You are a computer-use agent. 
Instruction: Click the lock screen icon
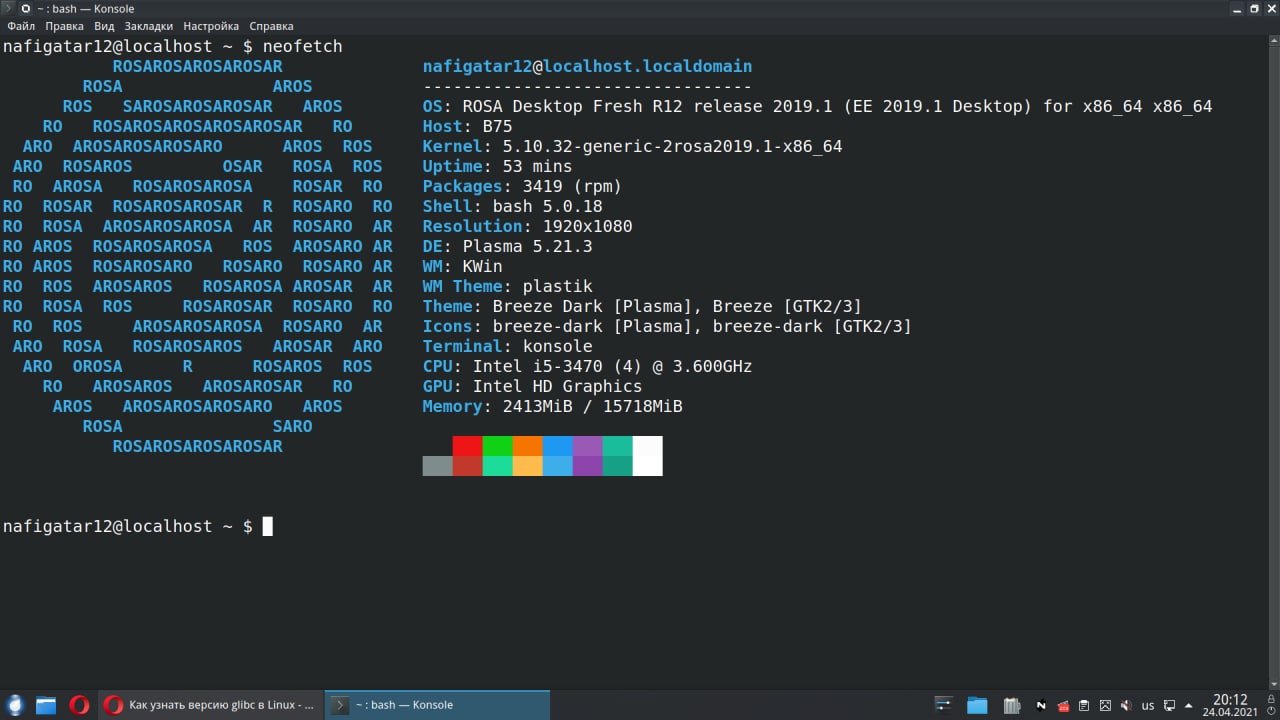click(x=1270, y=698)
